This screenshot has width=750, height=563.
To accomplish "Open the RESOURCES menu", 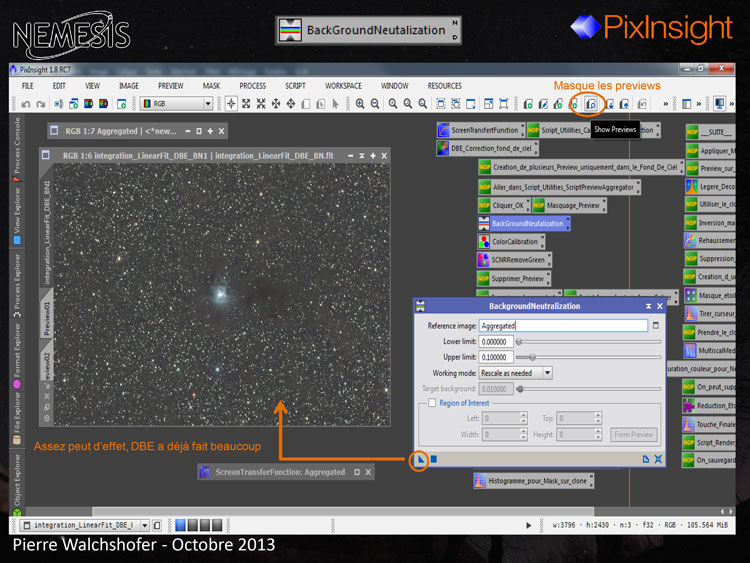I will click(445, 86).
